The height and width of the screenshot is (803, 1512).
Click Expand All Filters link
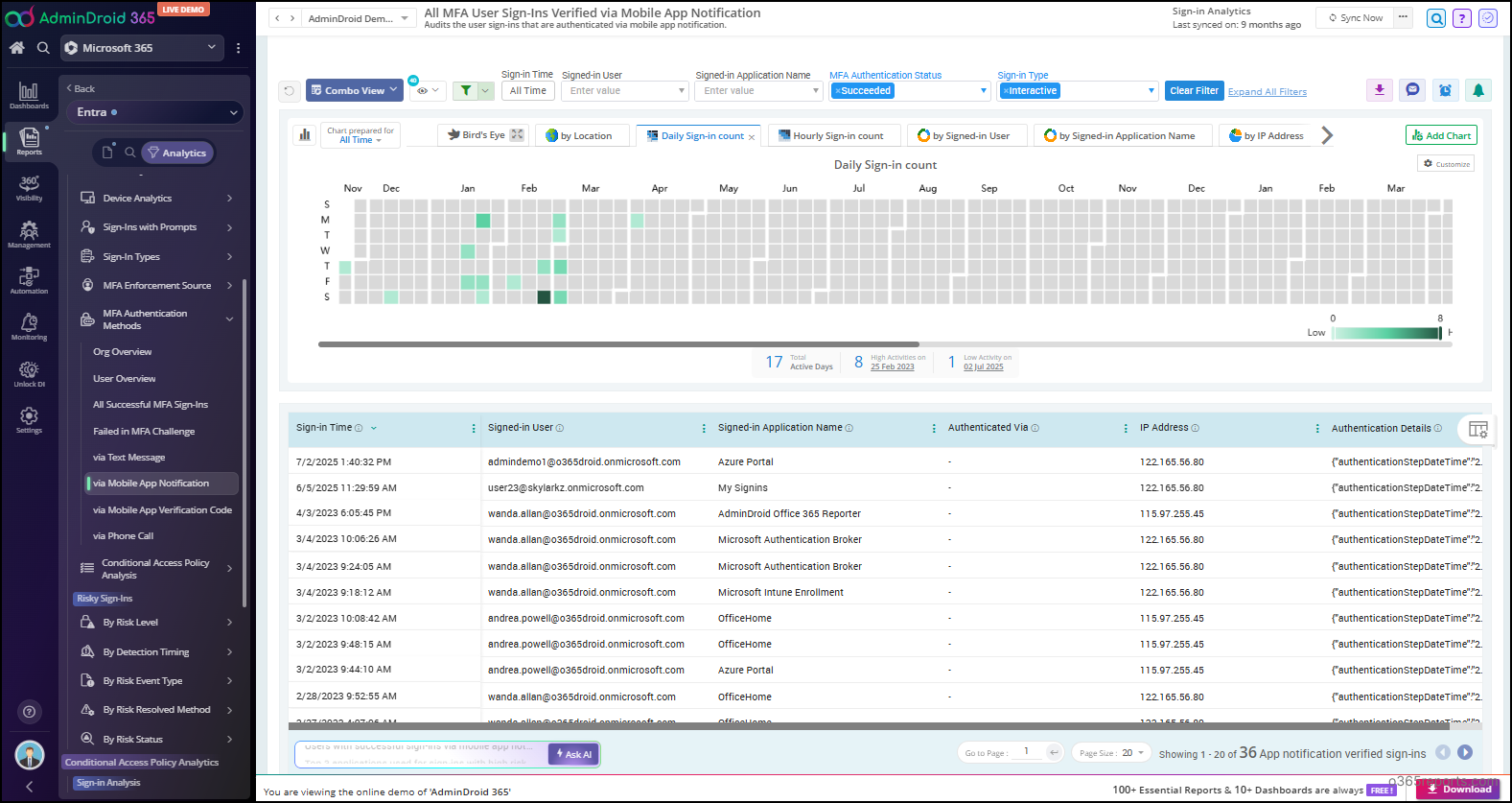pos(1268,92)
